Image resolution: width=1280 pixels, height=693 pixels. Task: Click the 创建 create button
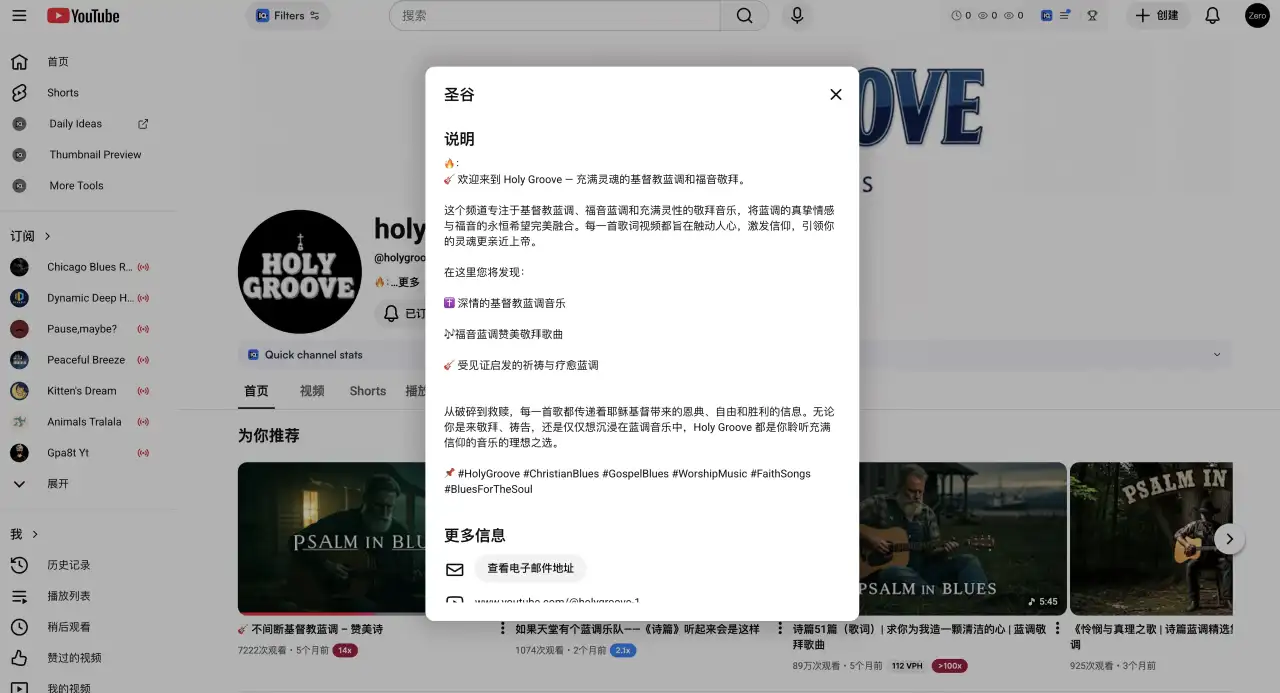(x=1158, y=16)
